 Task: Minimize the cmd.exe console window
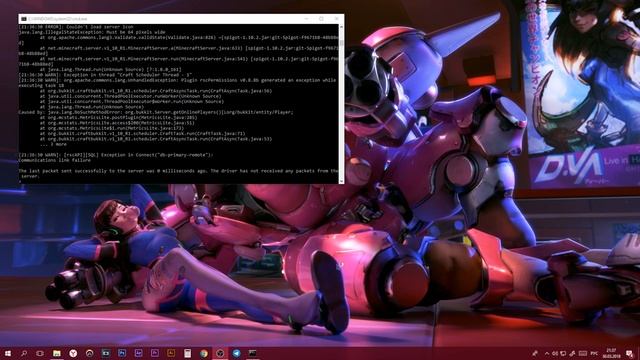pyautogui.click(x=307, y=19)
